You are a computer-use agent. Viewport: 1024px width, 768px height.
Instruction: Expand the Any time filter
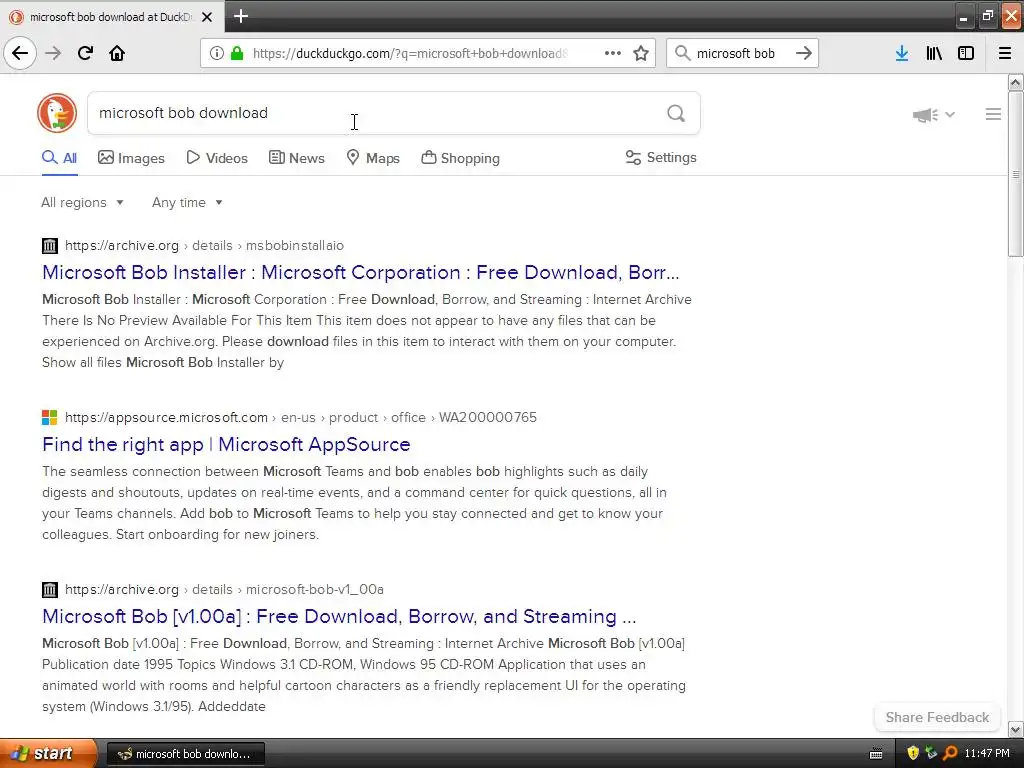(x=187, y=202)
